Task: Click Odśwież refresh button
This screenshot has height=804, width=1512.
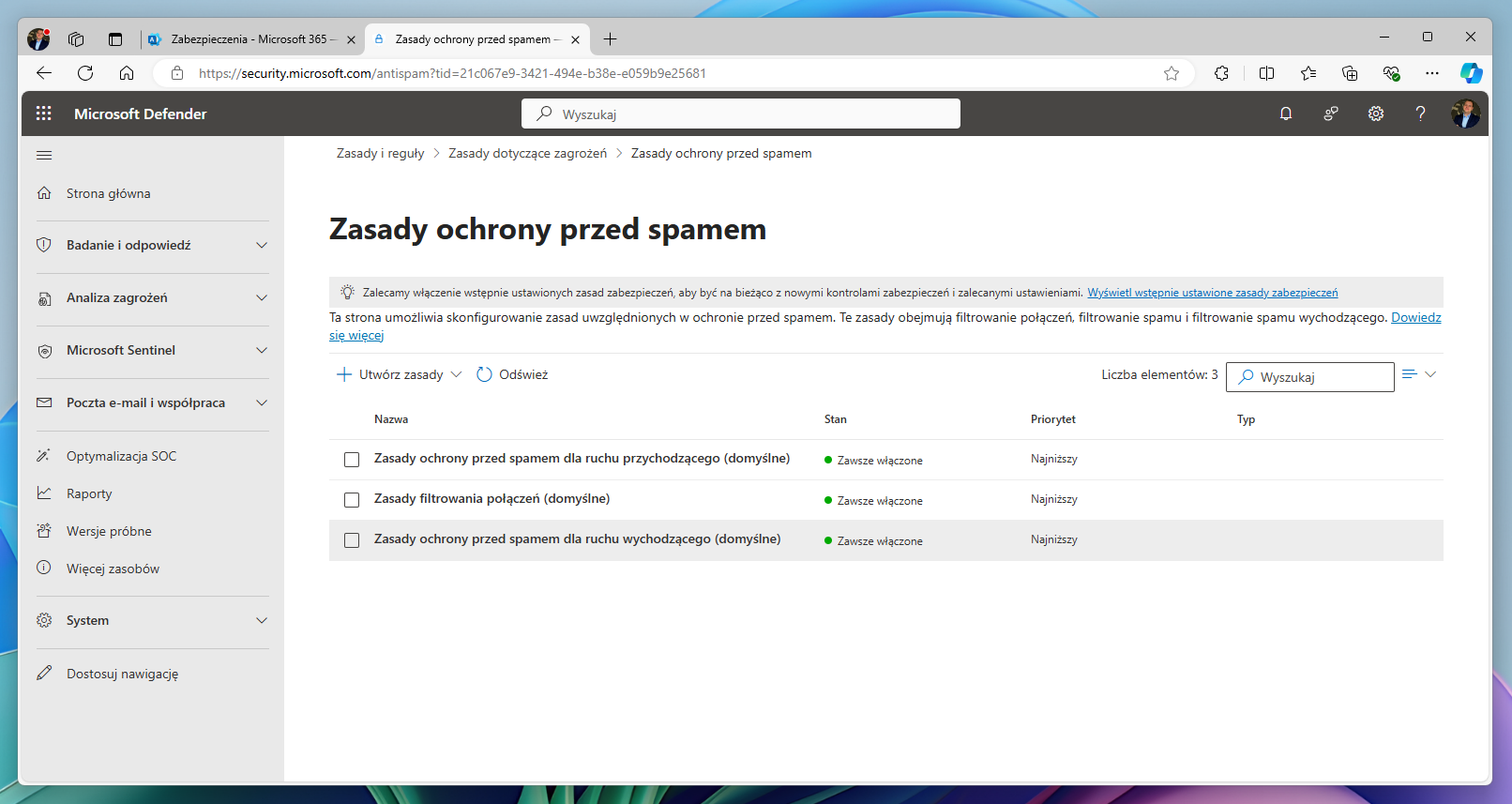Action: pyautogui.click(x=512, y=374)
